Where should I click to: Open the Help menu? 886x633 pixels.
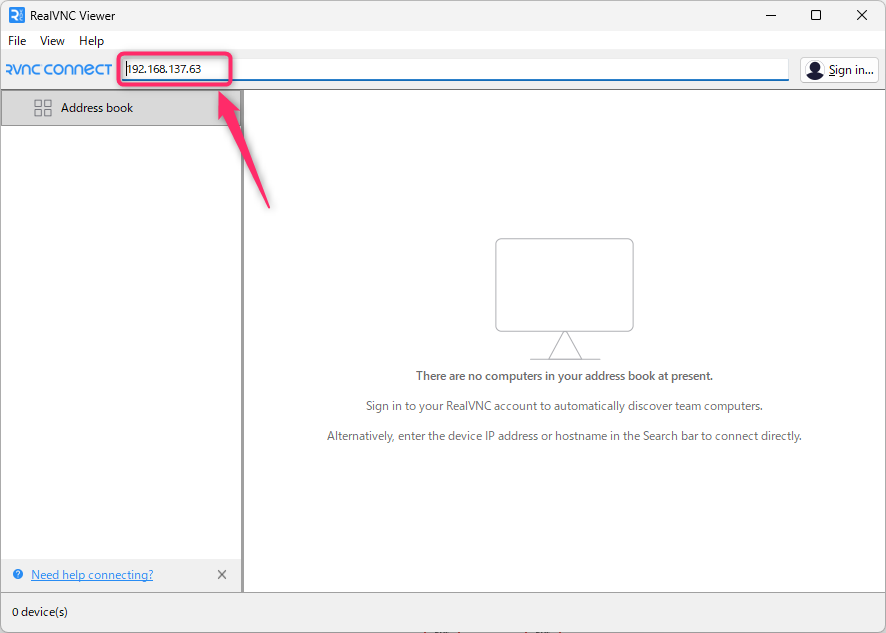91,41
